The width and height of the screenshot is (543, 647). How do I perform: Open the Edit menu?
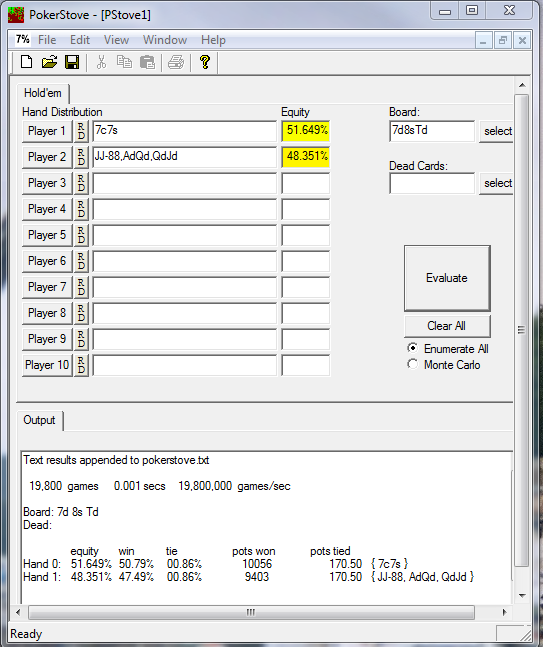[80, 40]
